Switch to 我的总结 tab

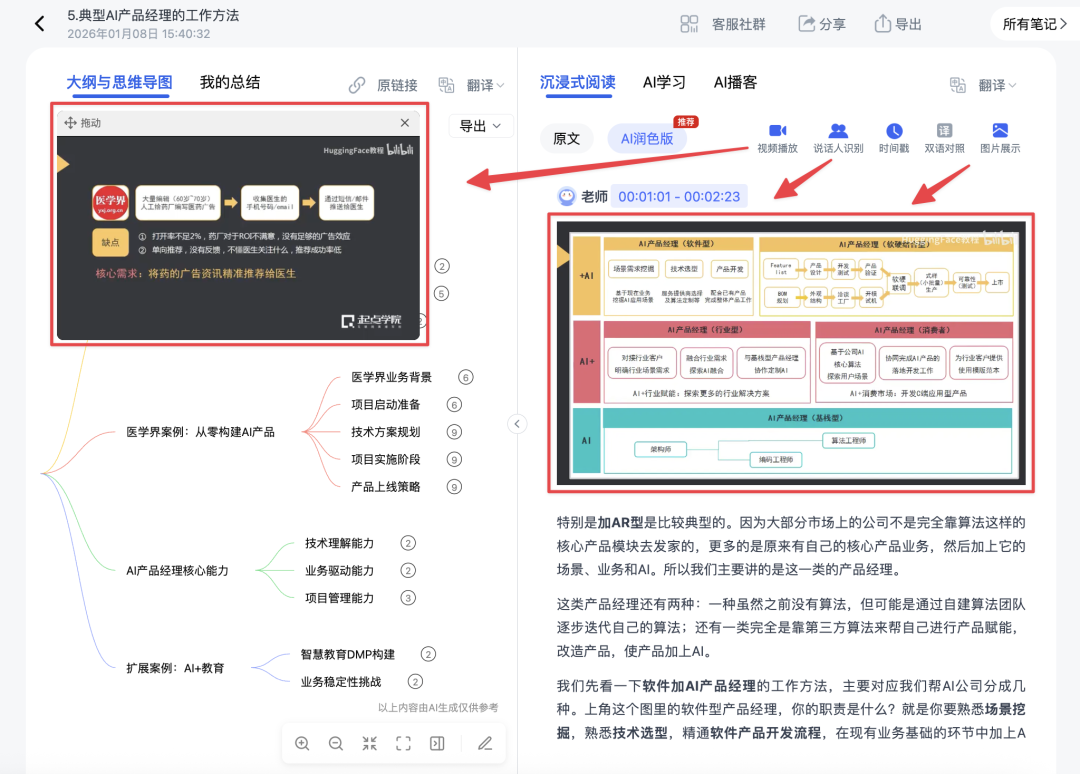pyautogui.click(x=230, y=83)
